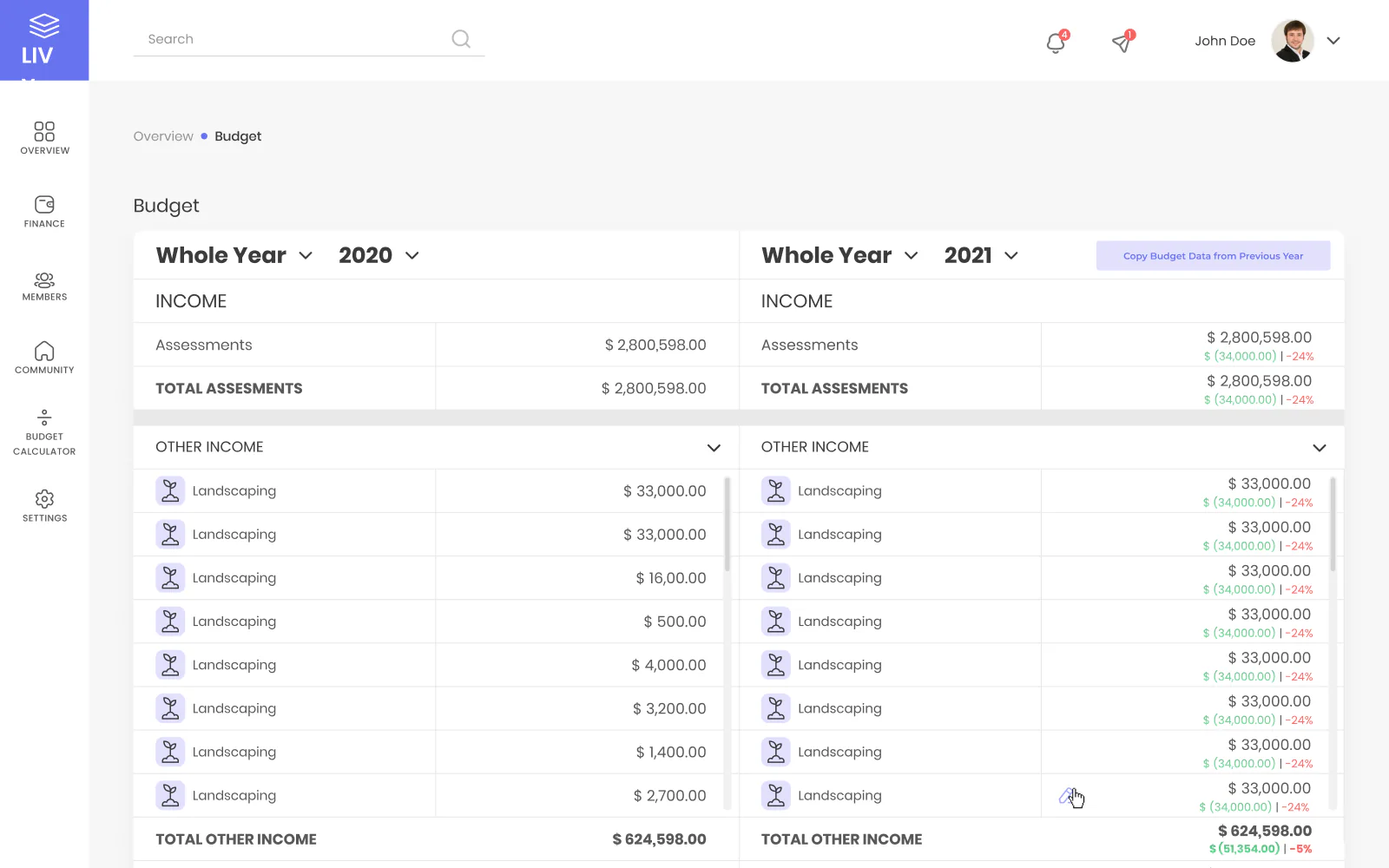Click Landscaping icon beside $ 500.00
Image resolution: width=1389 pixels, height=868 pixels.
point(170,621)
